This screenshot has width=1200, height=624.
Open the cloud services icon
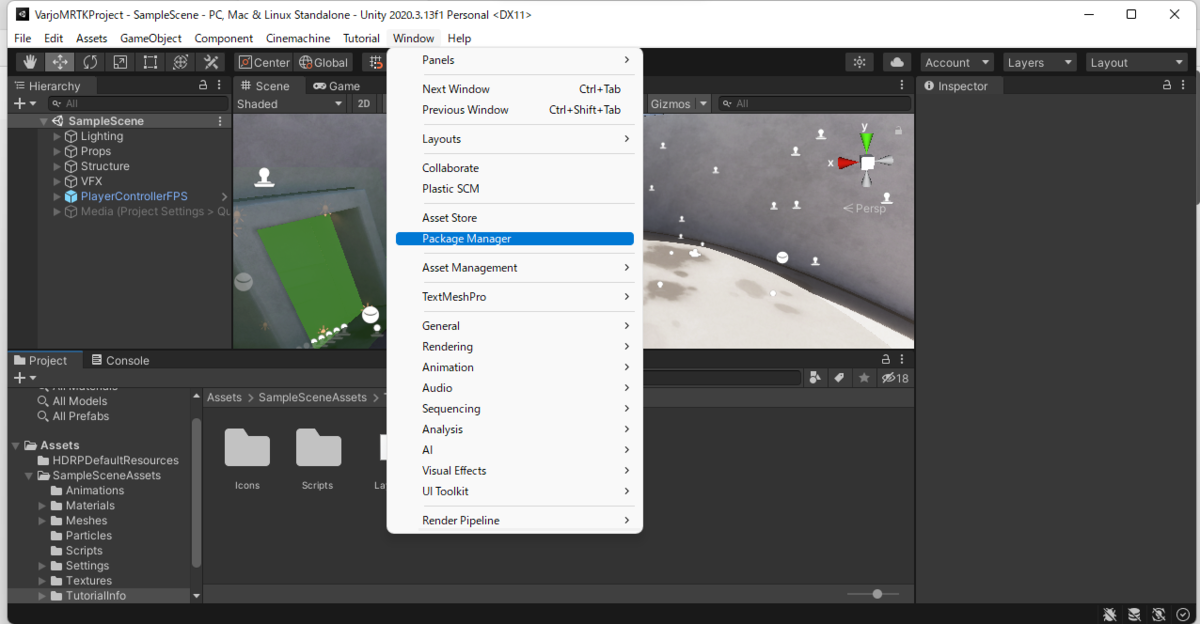(897, 62)
